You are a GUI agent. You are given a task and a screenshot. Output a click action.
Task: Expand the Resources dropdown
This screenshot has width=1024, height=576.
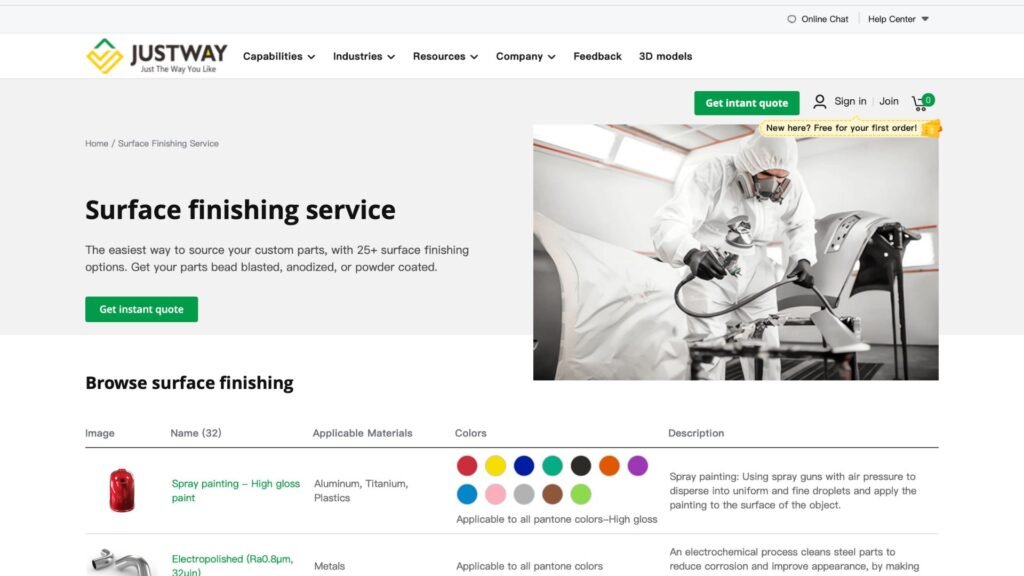(x=445, y=56)
